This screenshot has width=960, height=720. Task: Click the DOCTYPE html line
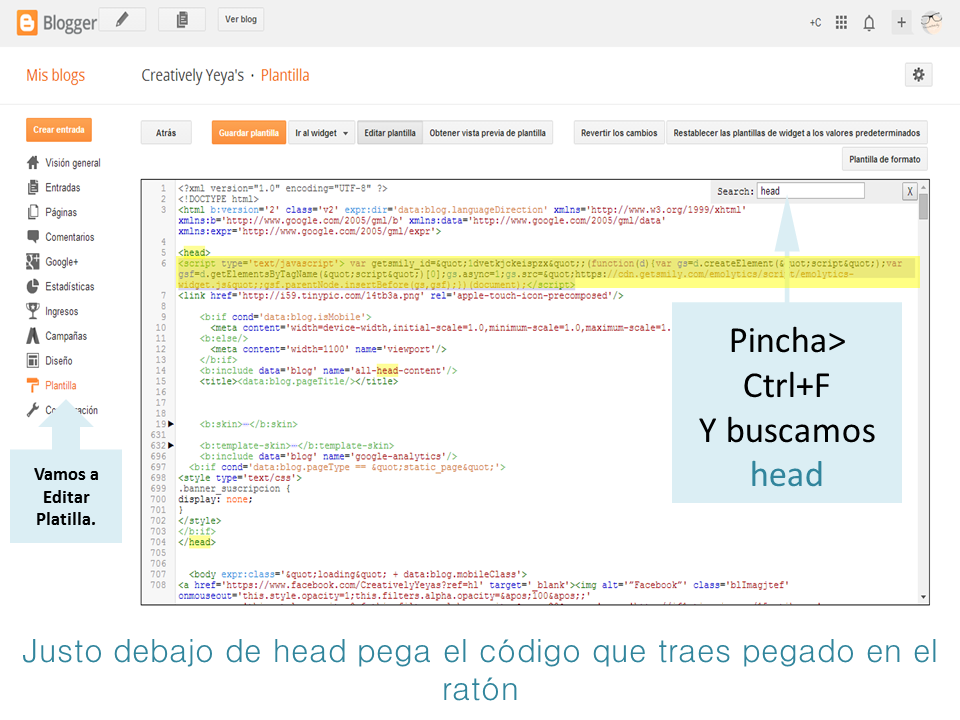pyautogui.click(x=219, y=198)
